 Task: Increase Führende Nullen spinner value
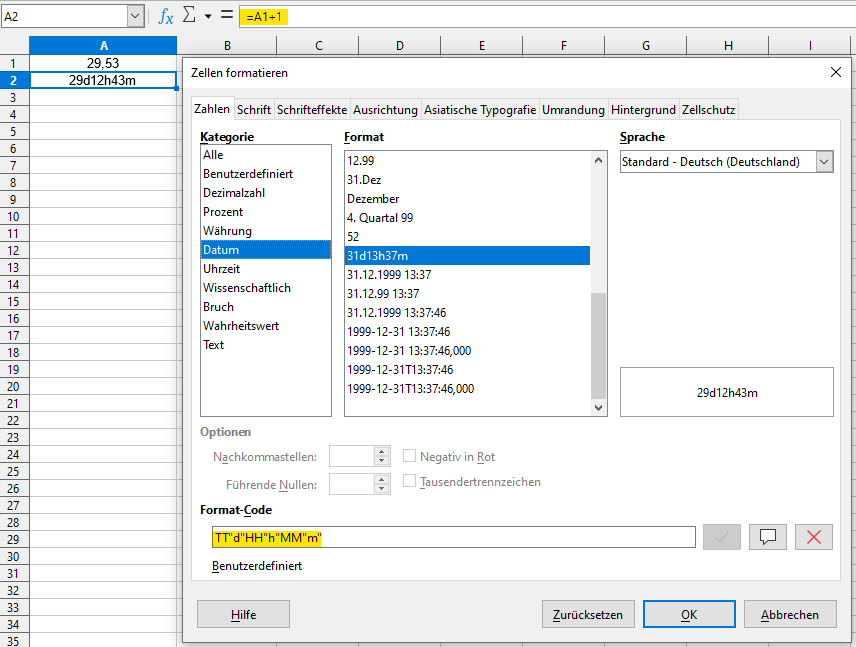(x=382, y=479)
